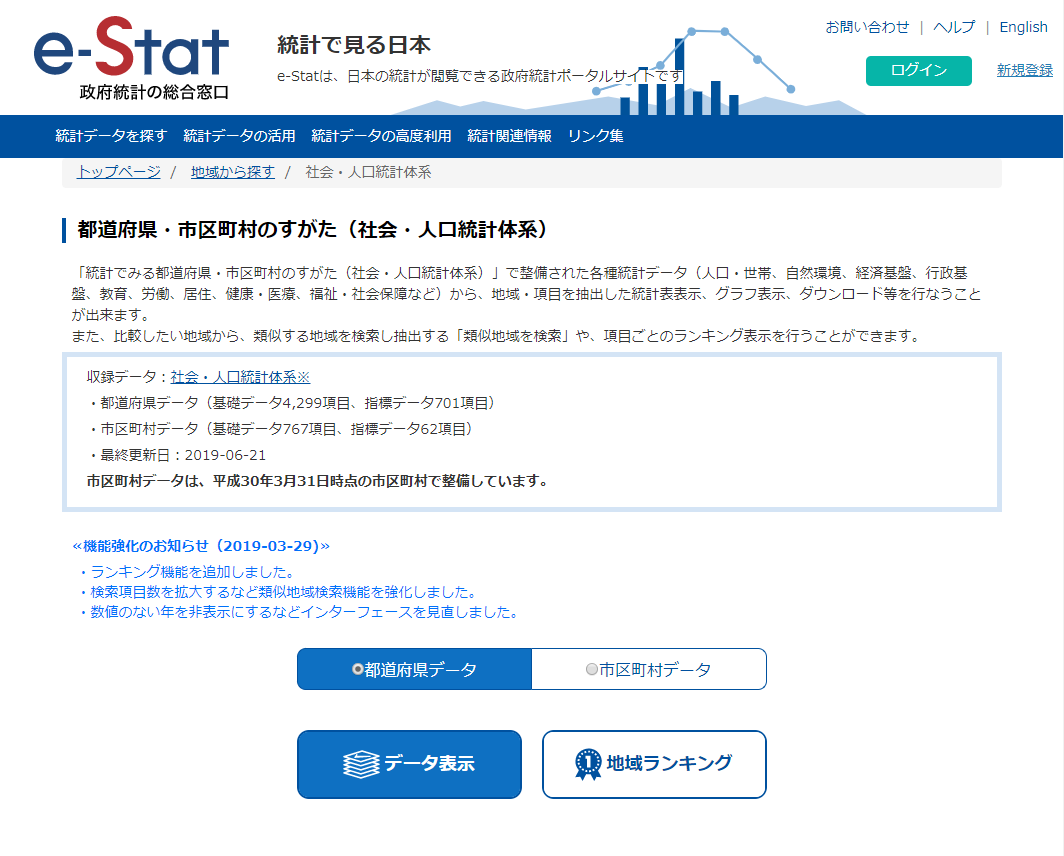Open the ヘルプ link
The image size is (1064, 856).
point(953,27)
